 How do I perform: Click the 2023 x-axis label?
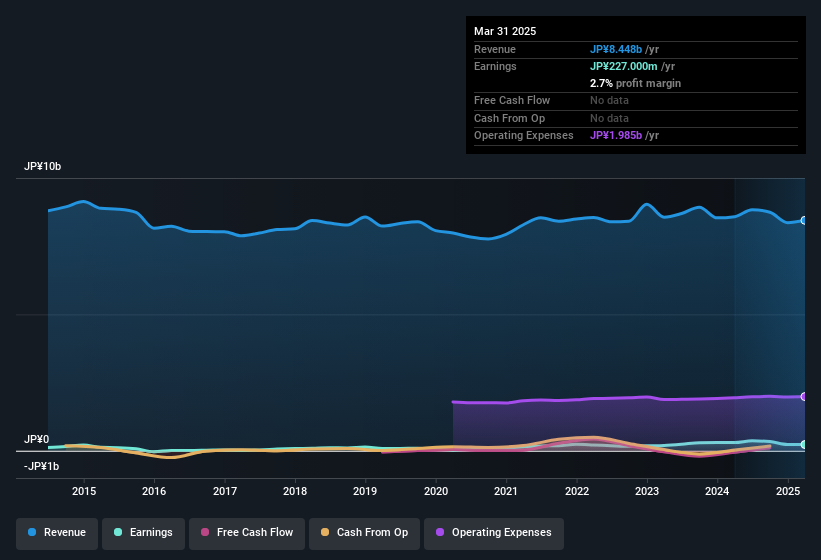click(x=647, y=491)
